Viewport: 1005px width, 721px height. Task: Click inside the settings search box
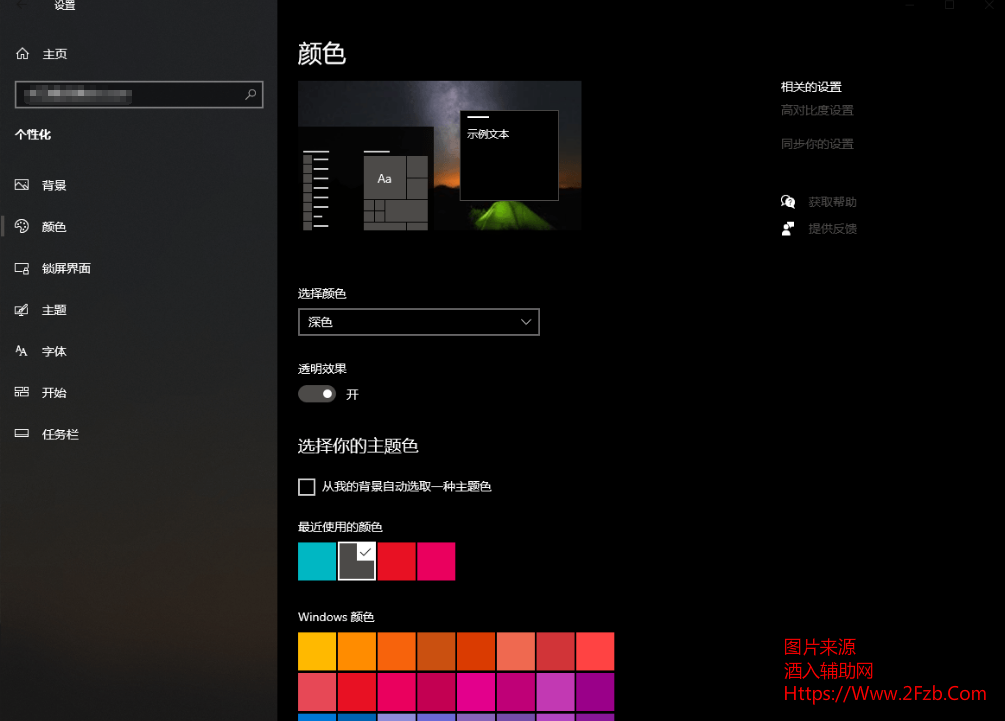(130, 95)
